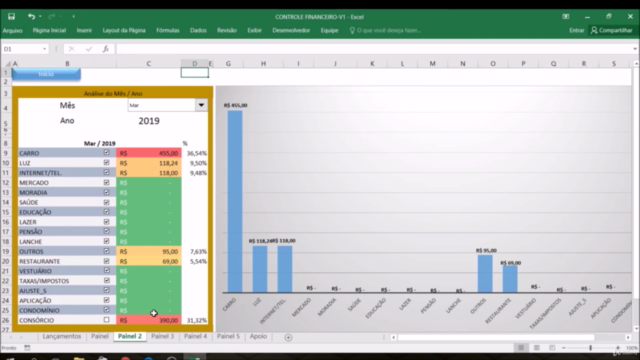
Task: Click the horizontal scrollbar right arrow
Action: 628,337
